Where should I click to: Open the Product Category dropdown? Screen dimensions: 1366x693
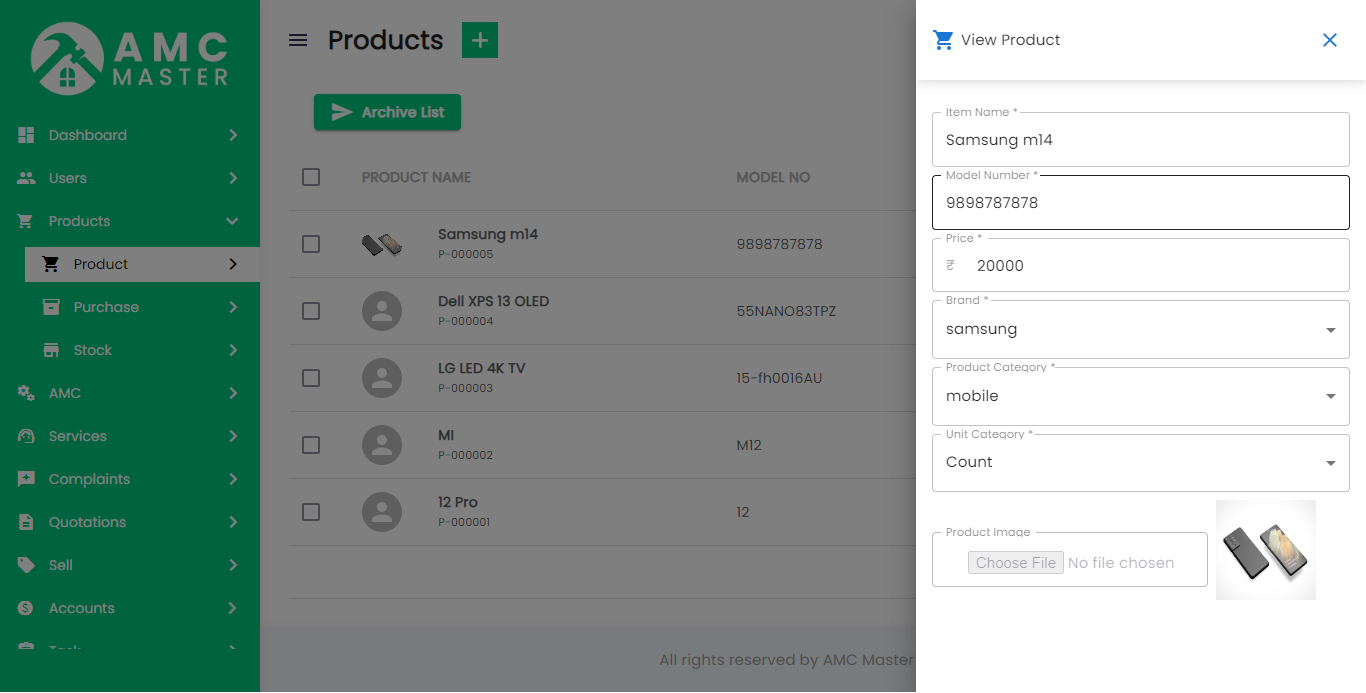click(1330, 396)
